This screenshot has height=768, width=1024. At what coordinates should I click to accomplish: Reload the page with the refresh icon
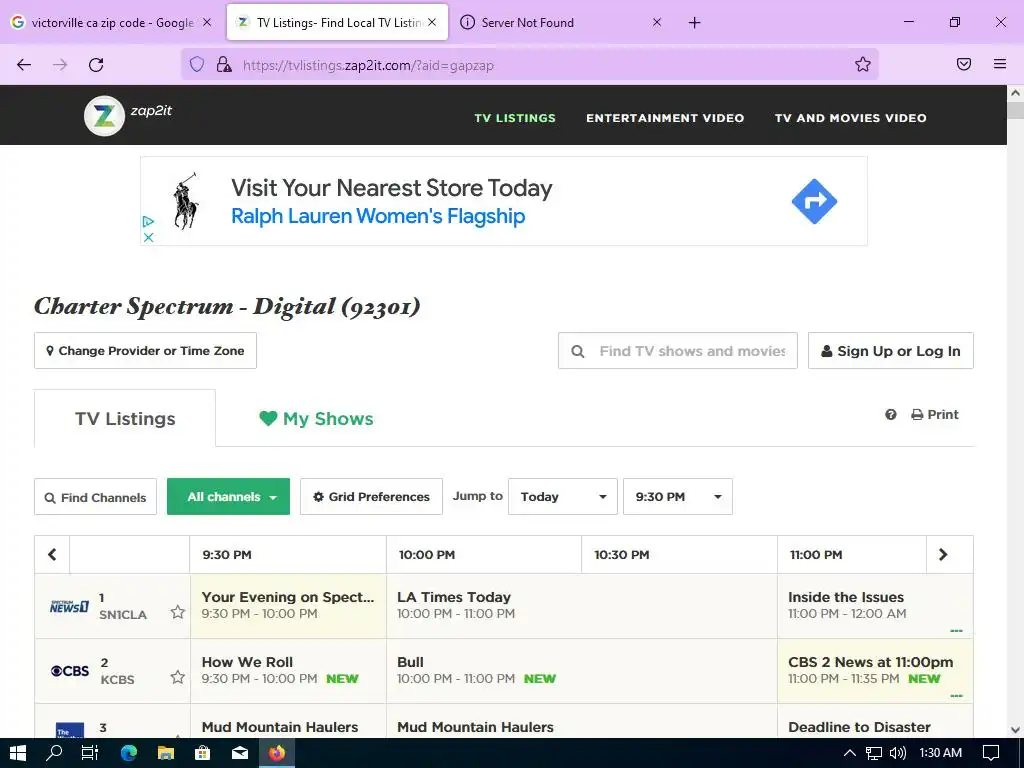(96, 64)
